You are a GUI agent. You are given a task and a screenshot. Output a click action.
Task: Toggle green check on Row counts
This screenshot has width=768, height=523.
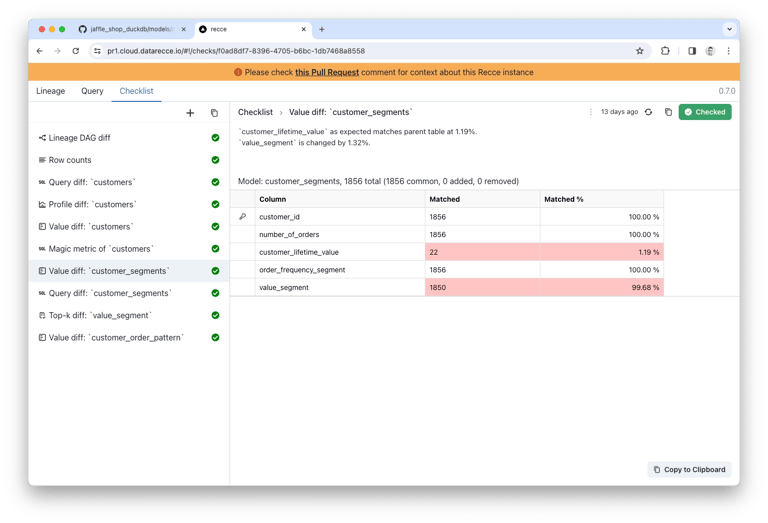click(x=215, y=160)
